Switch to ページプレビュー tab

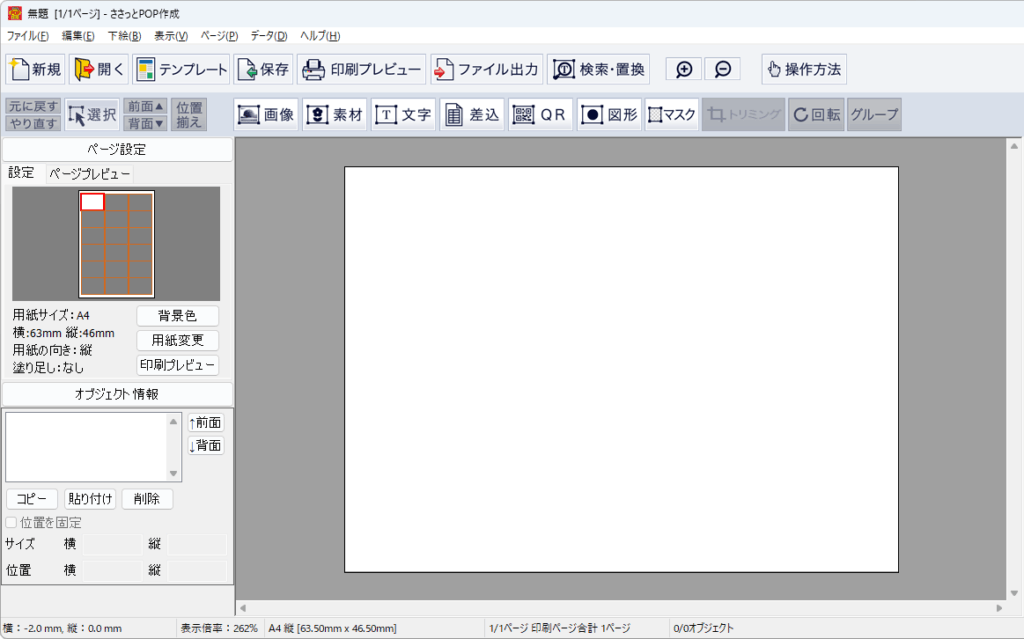89,174
